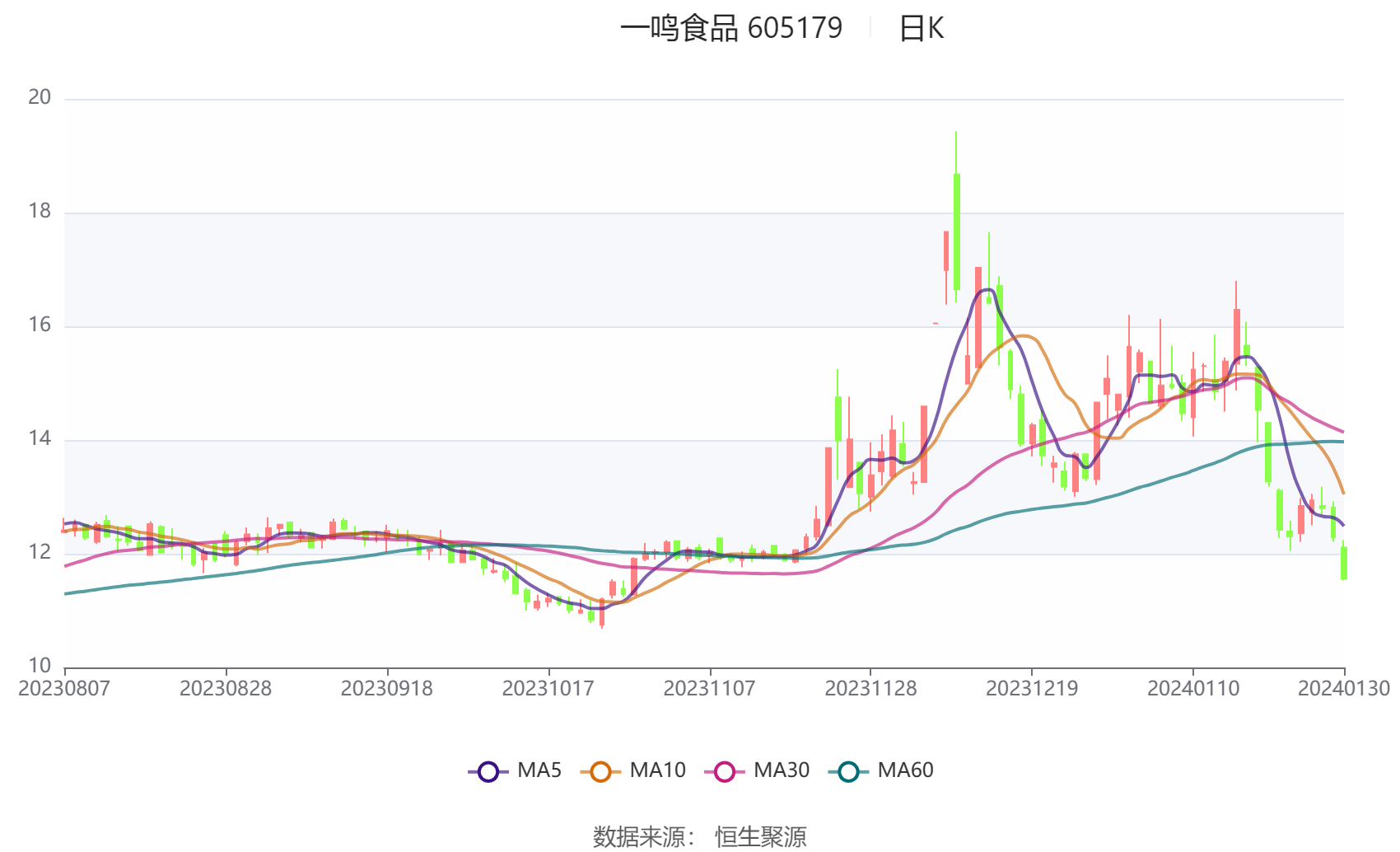
Task: Click x-axis date label 20240110
Action: 1193,688
